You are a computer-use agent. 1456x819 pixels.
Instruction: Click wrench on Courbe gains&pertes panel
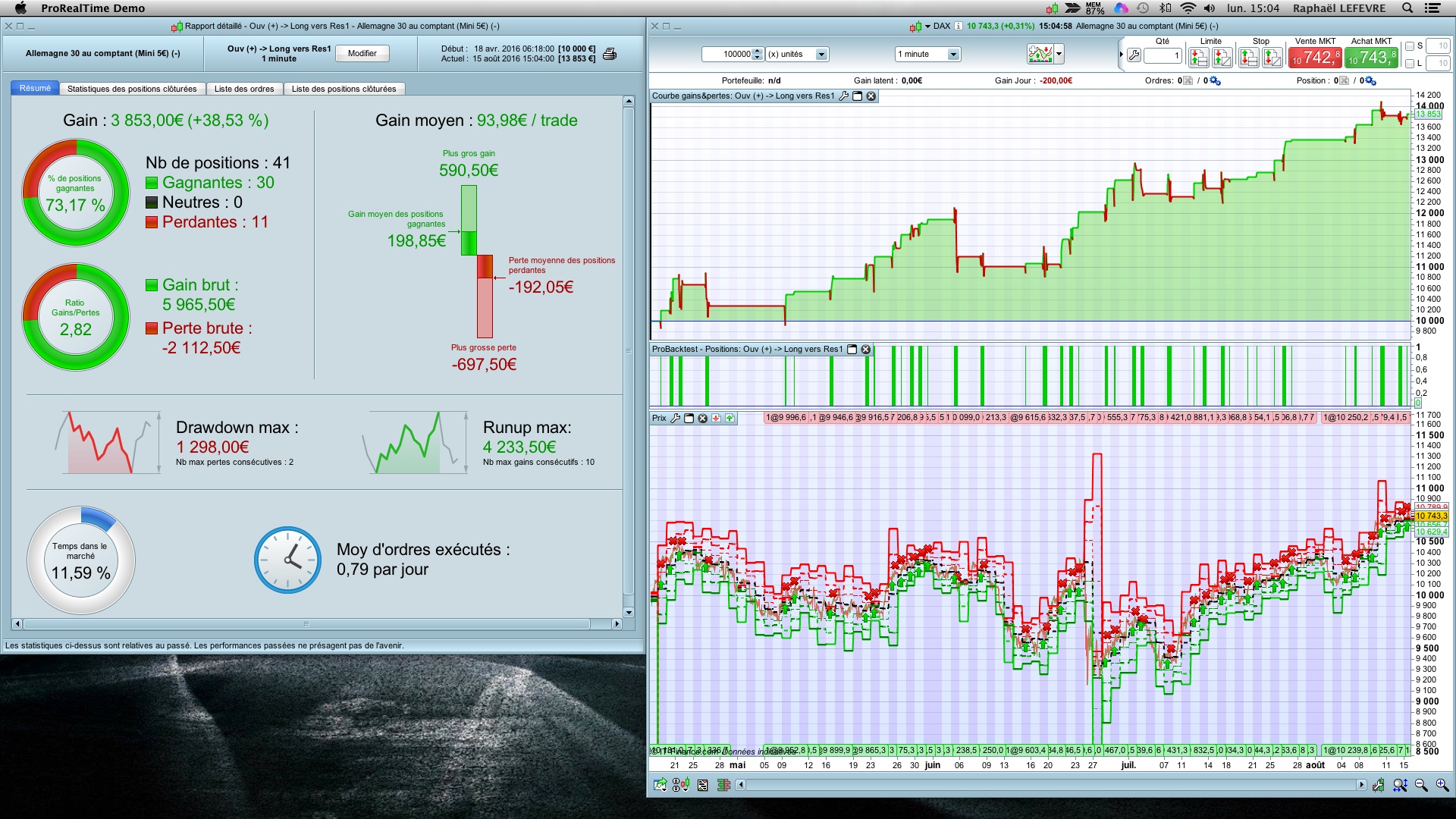(x=843, y=96)
